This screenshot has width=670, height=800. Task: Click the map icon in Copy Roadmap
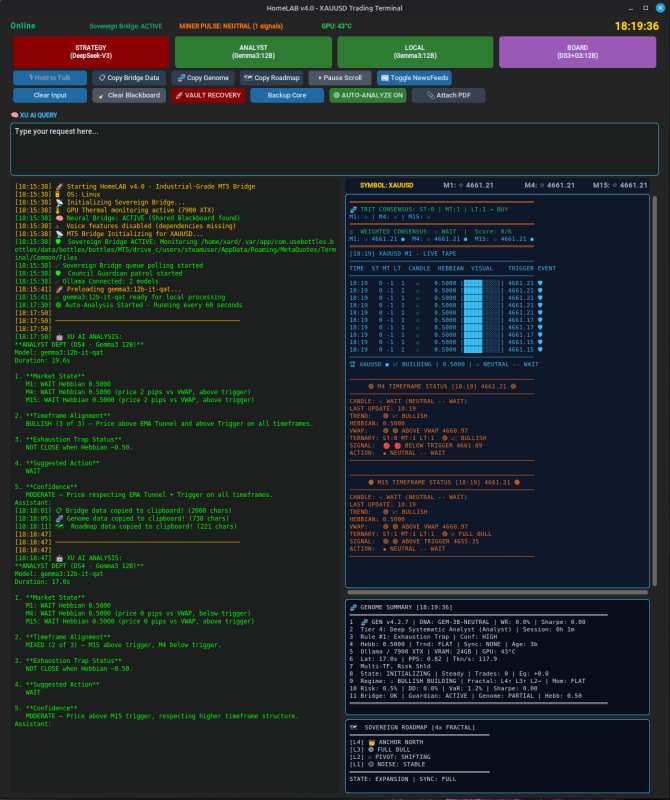point(248,78)
